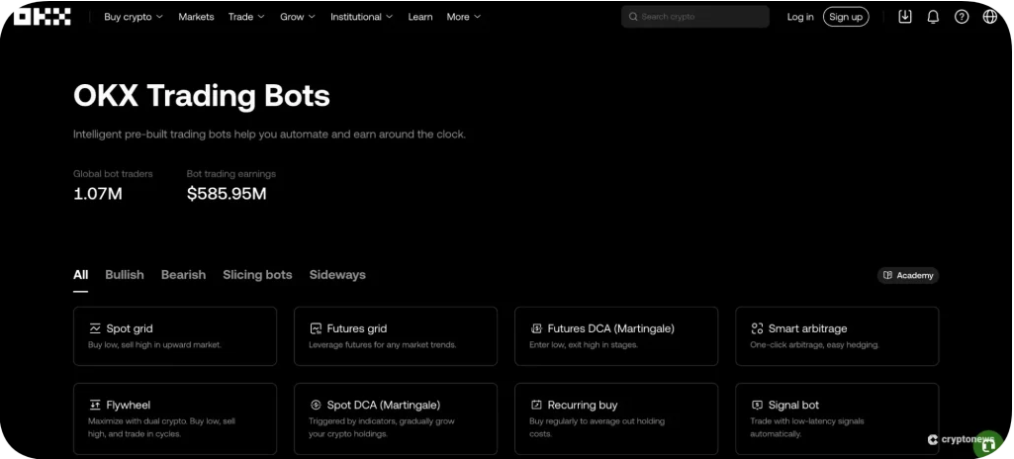
Task: Focus the Search crypto field
Action: pos(695,17)
